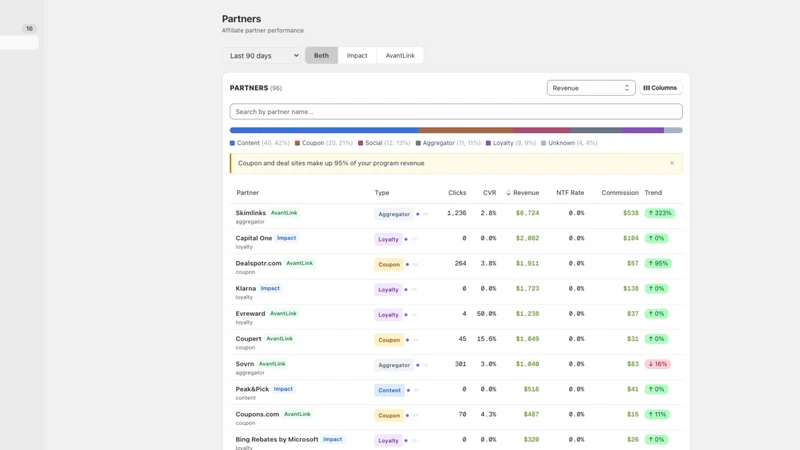This screenshot has height=450, width=800.
Task: Open the Evreward partner row
Action: [456, 317]
